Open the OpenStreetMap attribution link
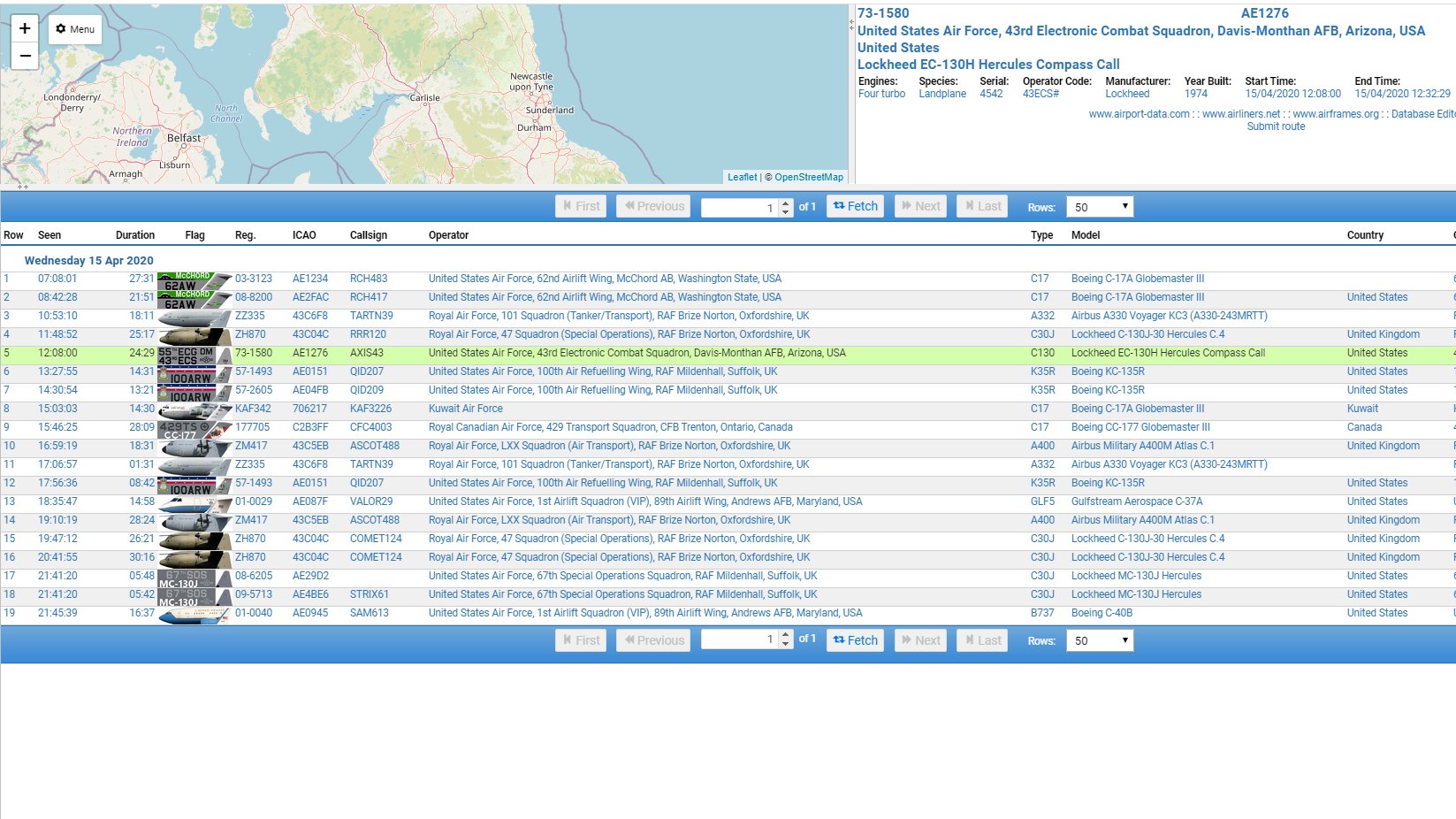 pyautogui.click(x=809, y=177)
